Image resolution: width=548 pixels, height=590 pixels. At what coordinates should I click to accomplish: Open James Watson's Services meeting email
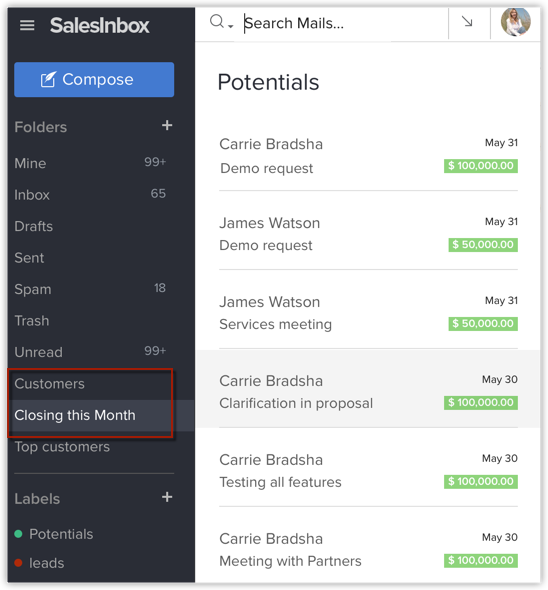pos(368,310)
